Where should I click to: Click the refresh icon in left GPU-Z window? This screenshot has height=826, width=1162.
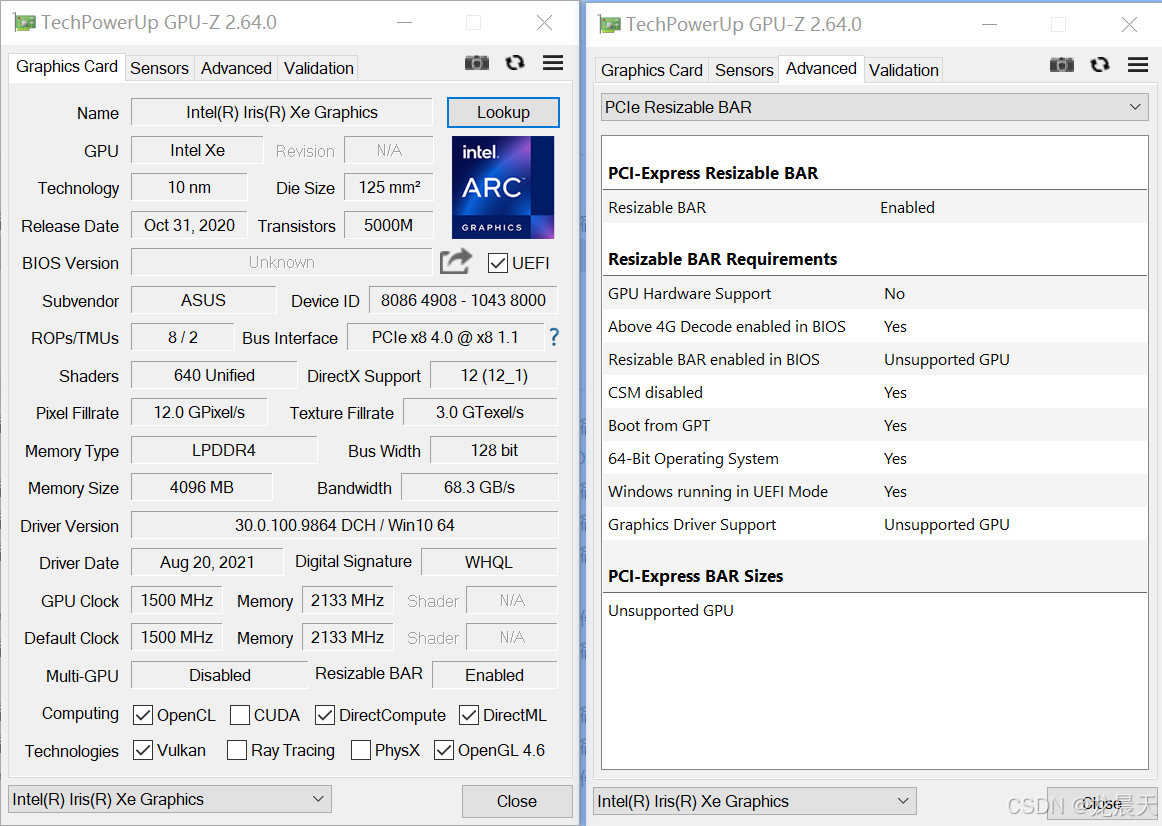coord(514,63)
